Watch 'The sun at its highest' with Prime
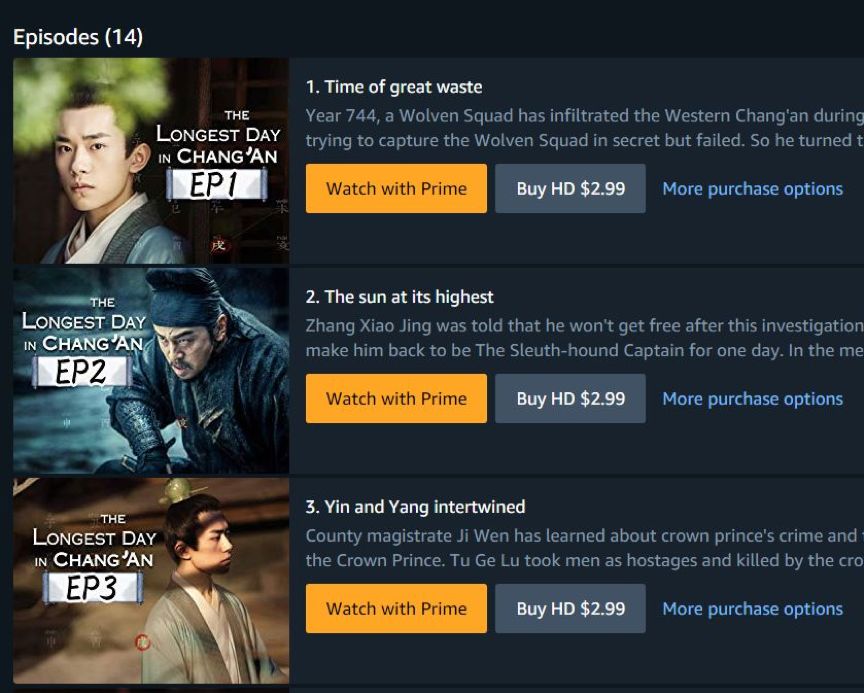Image resolution: width=864 pixels, height=693 pixels. [x=396, y=398]
